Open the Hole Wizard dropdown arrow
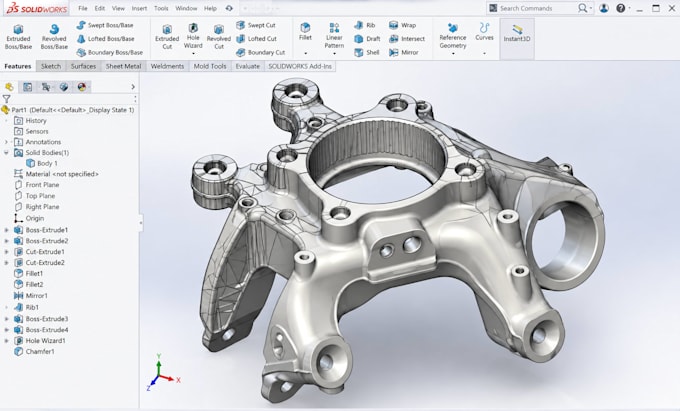 pyautogui.click(x=193, y=54)
